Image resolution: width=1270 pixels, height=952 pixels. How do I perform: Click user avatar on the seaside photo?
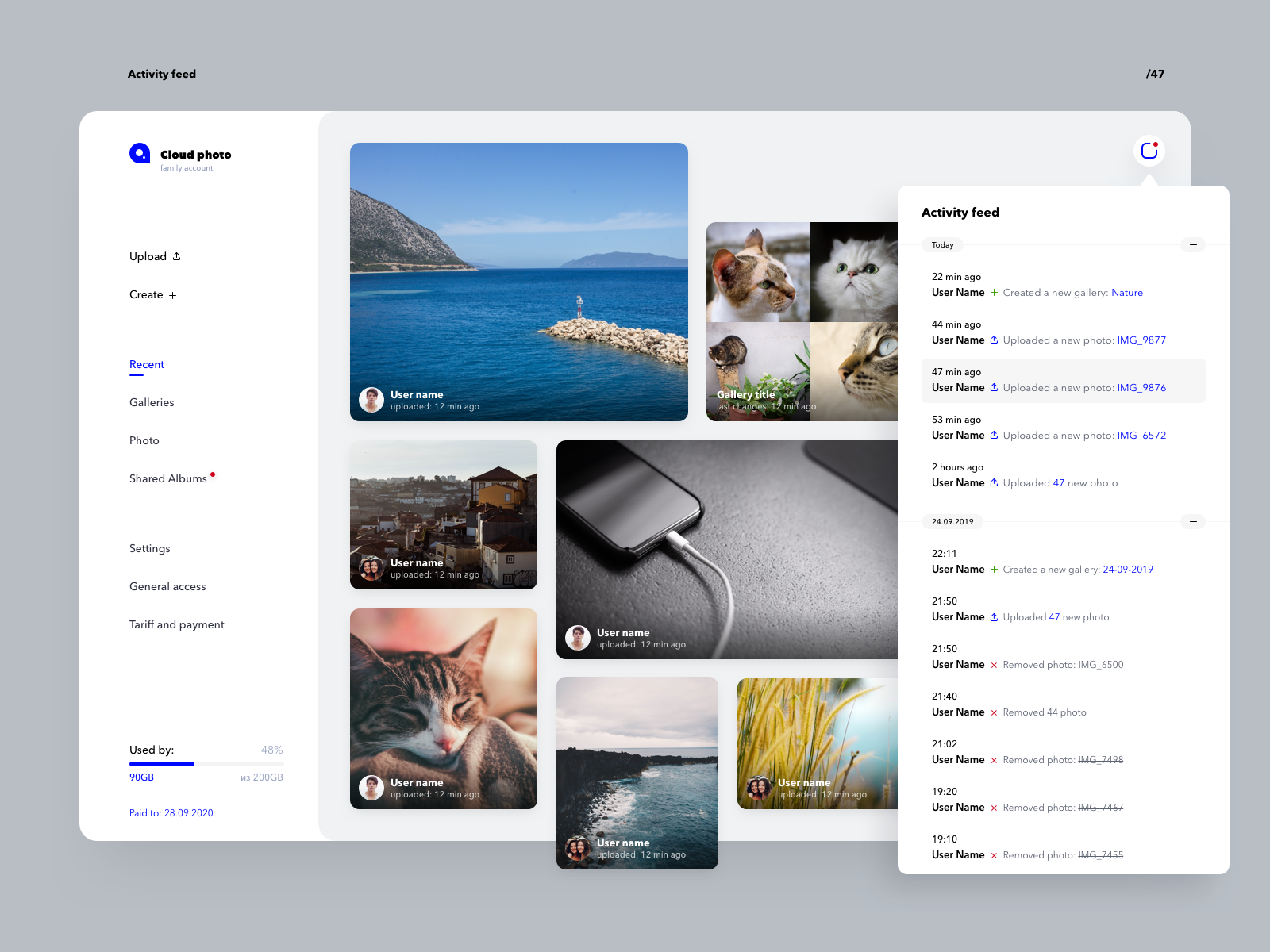click(x=371, y=400)
